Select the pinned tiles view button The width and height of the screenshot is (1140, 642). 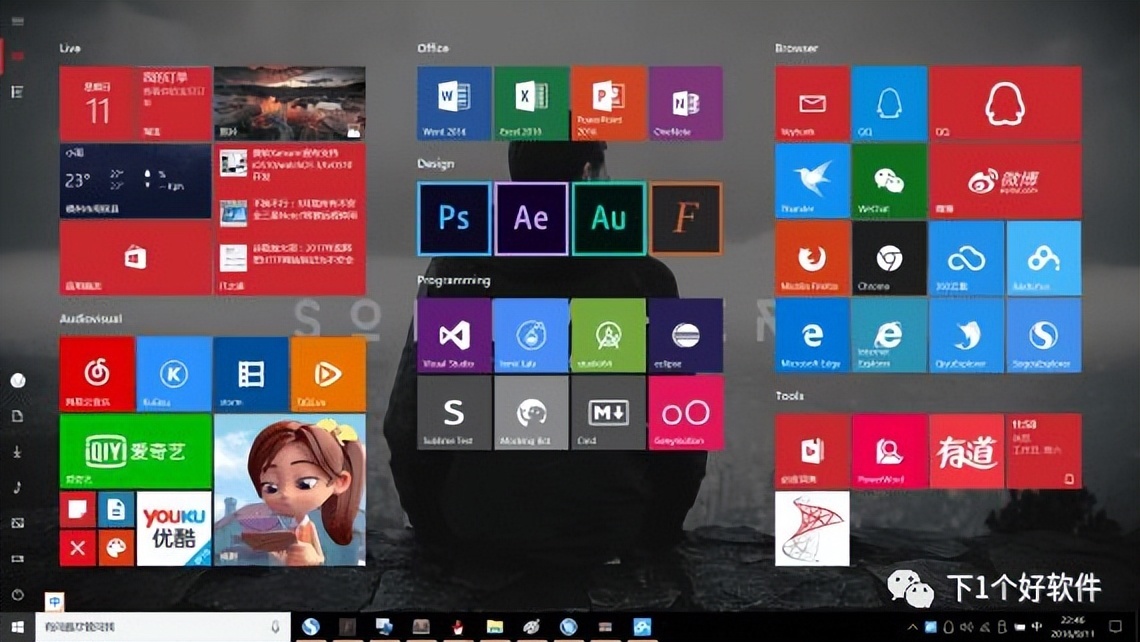tap(17, 56)
